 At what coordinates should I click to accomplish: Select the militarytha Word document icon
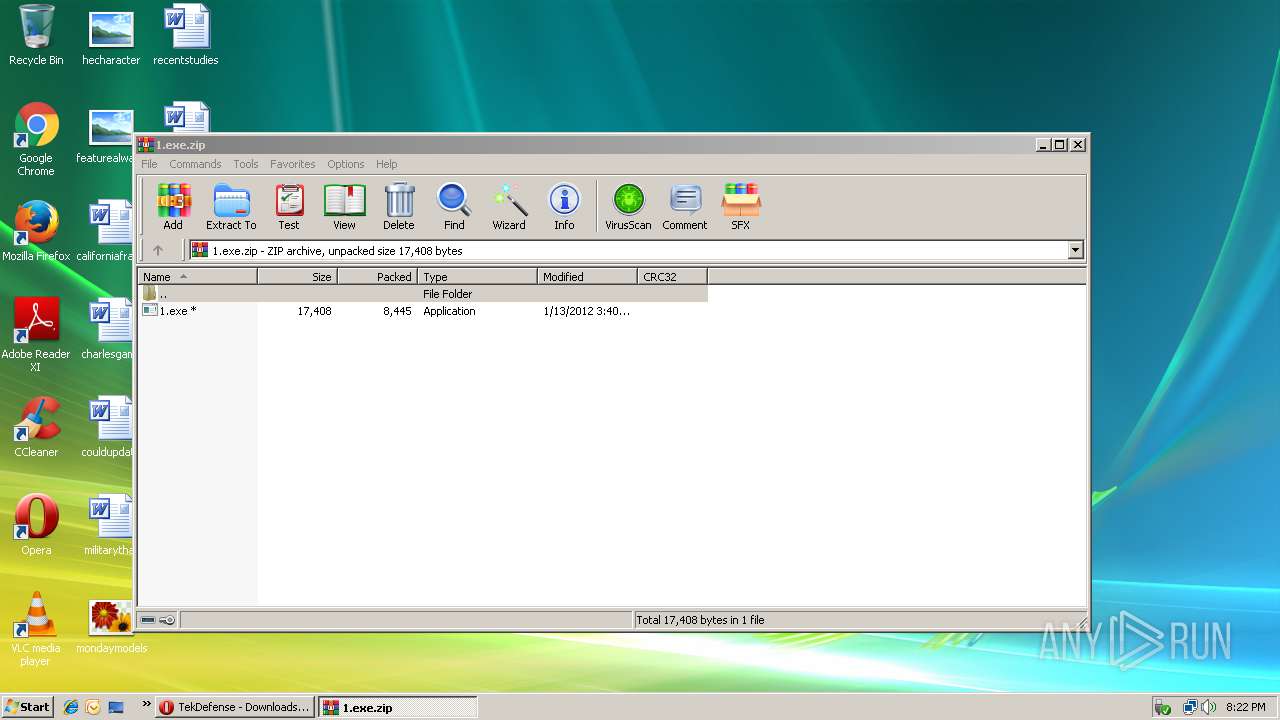(108, 526)
